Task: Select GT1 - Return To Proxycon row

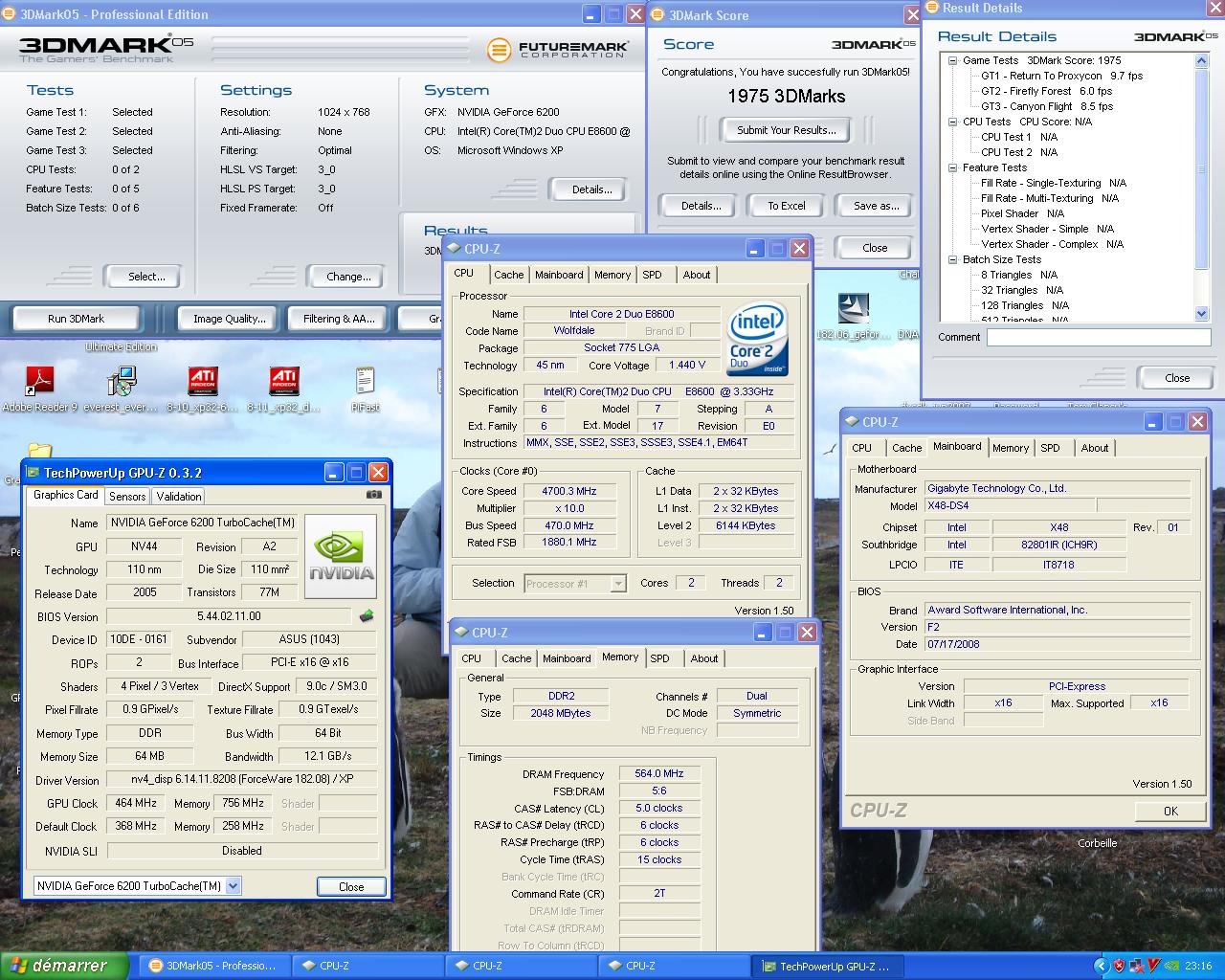Action: (1061, 76)
